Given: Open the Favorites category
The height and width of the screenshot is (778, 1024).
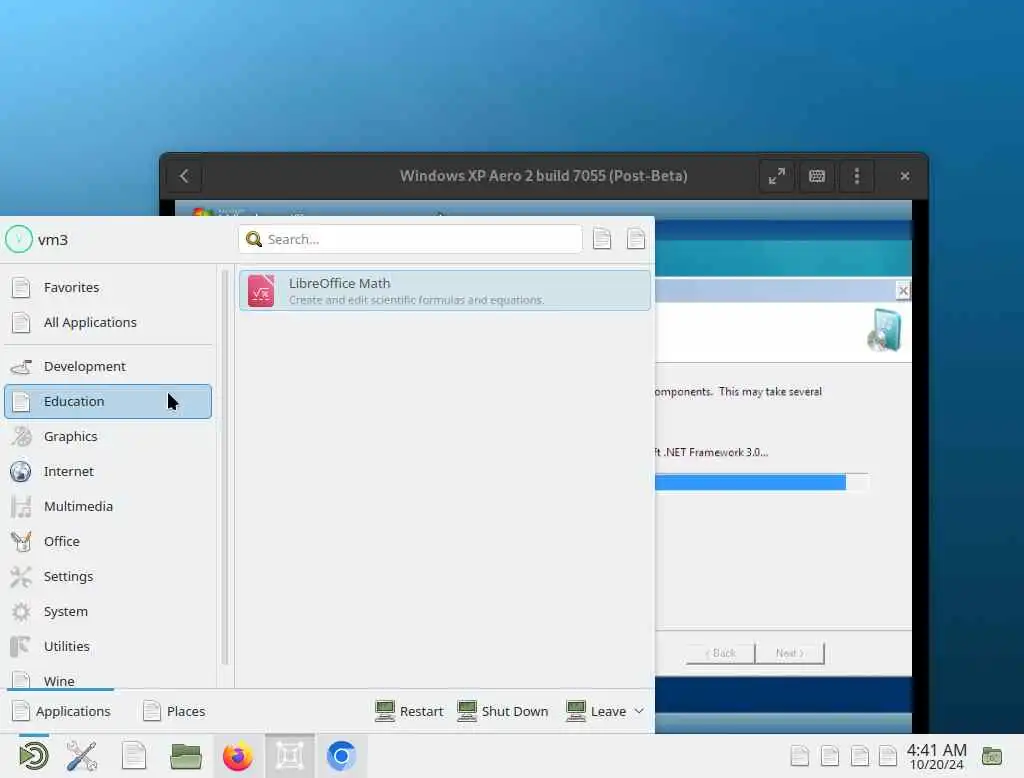Looking at the screenshot, I should (x=108, y=287).
